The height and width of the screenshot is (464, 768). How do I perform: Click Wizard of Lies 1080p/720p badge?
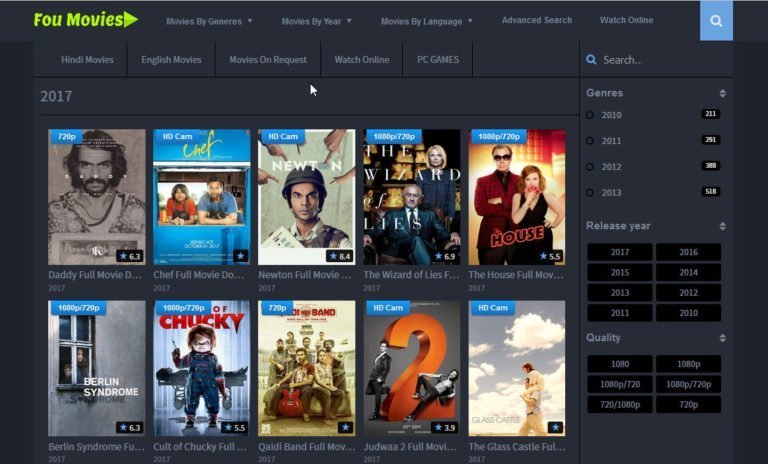(394, 136)
